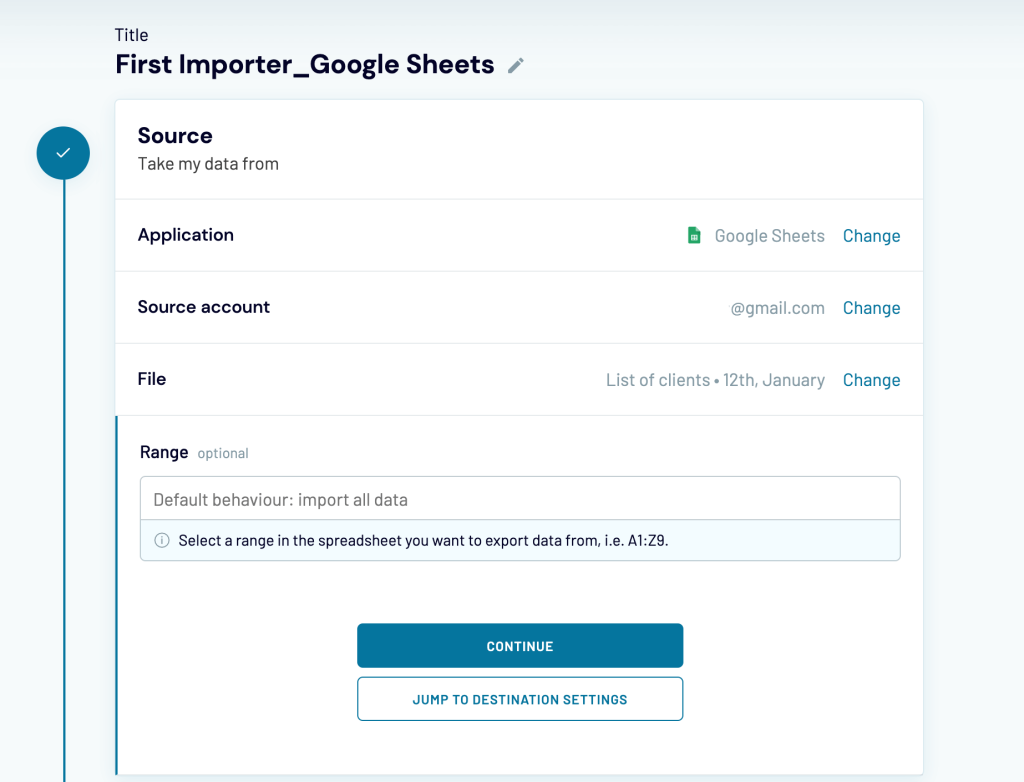The width and height of the screenshot is (1024, 782).
Task: Jump to destination settings
Action: [519, 698]
